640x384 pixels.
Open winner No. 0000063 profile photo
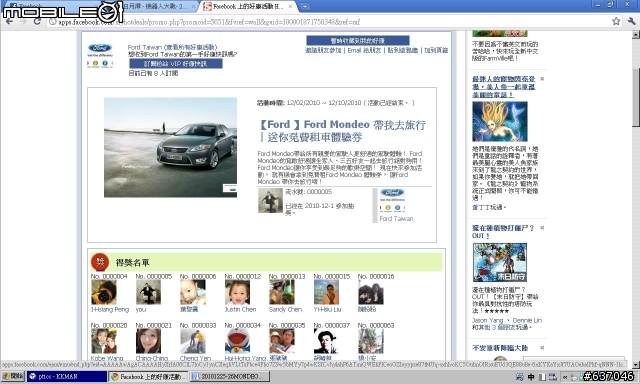point(371,341)
